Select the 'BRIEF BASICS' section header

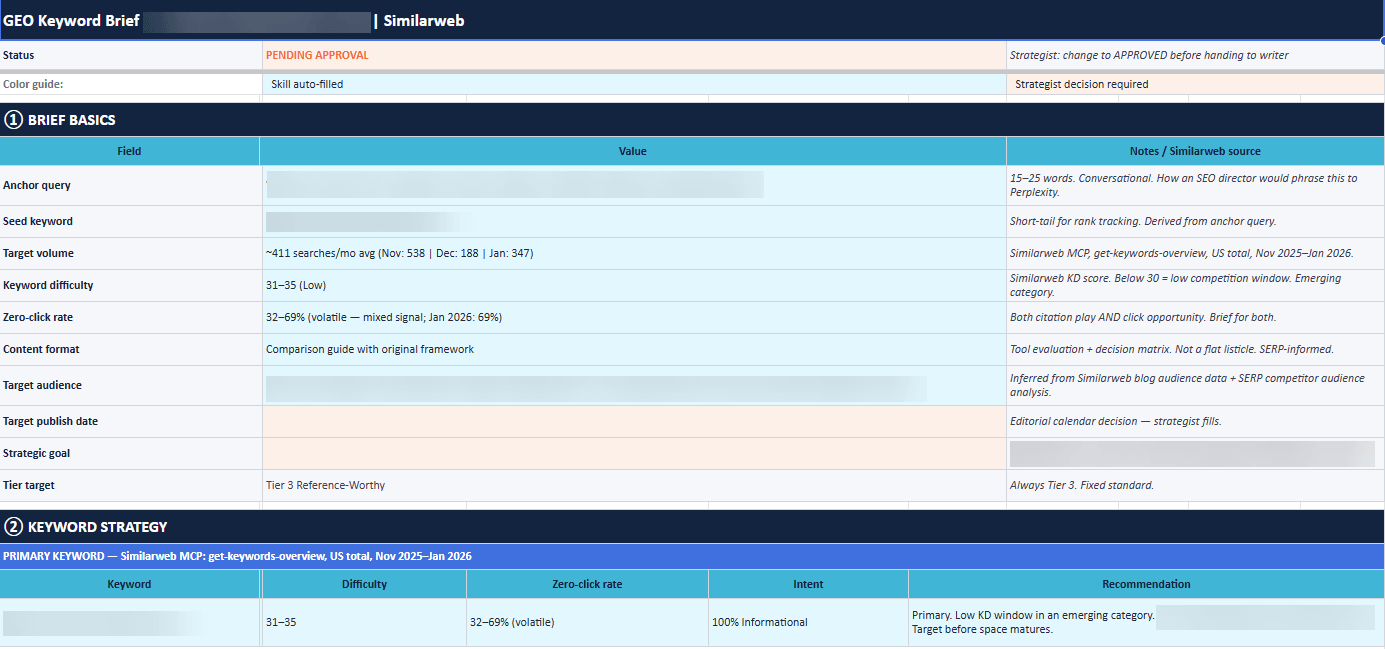click(692, 120)
